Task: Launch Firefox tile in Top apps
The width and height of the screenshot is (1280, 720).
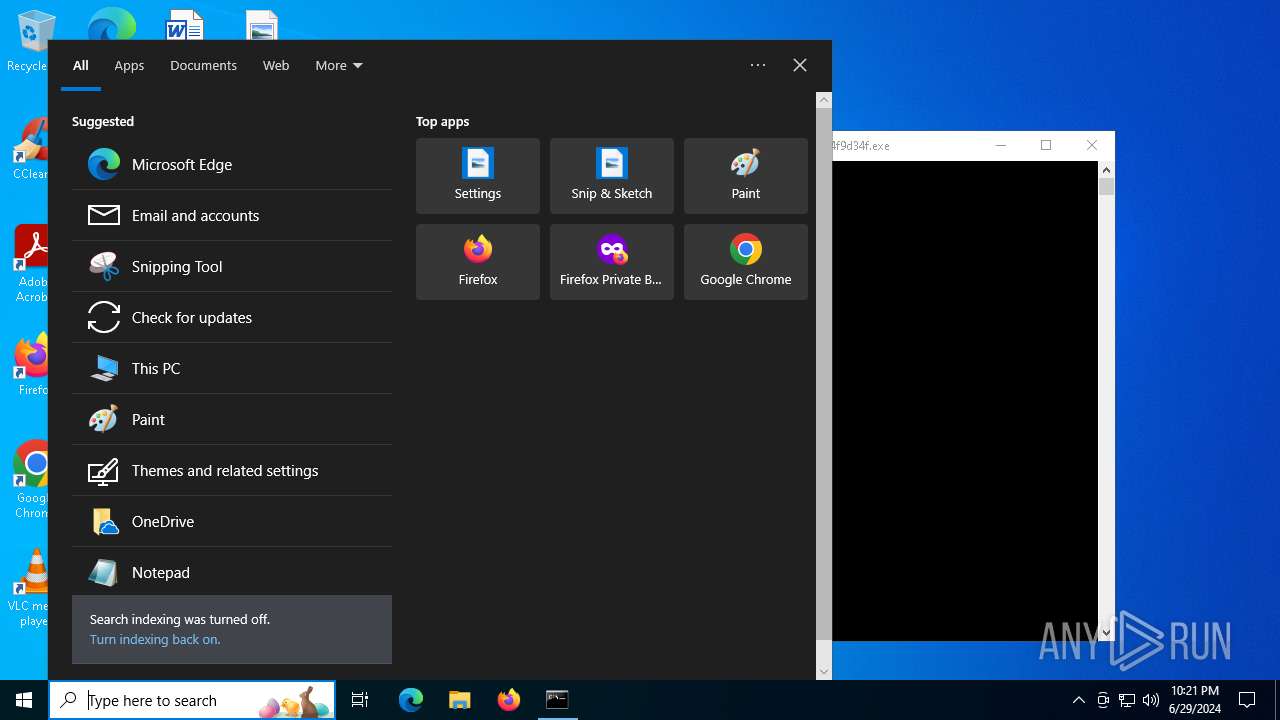Action: [478, 262]
